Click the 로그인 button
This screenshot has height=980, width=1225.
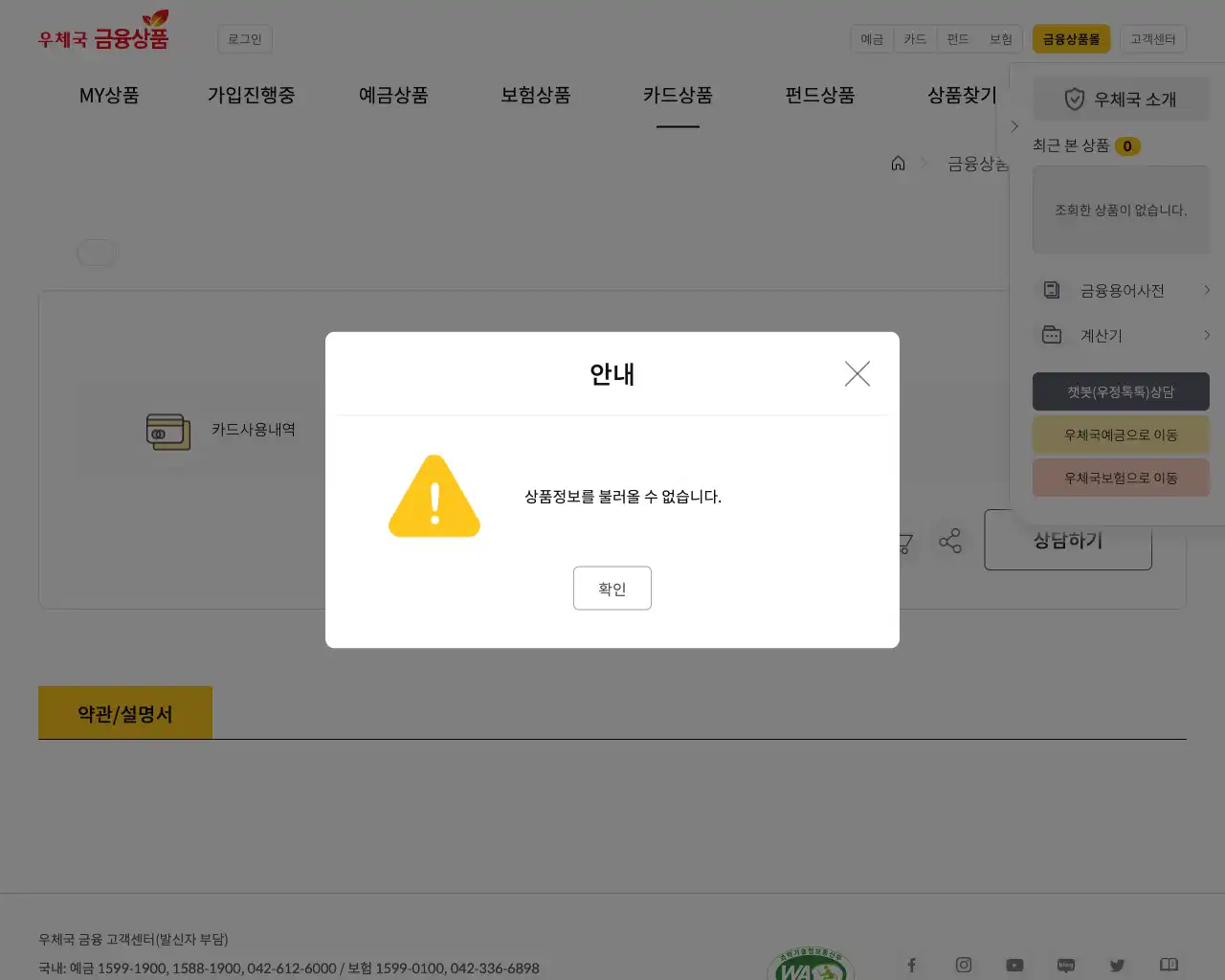[244, 38]
